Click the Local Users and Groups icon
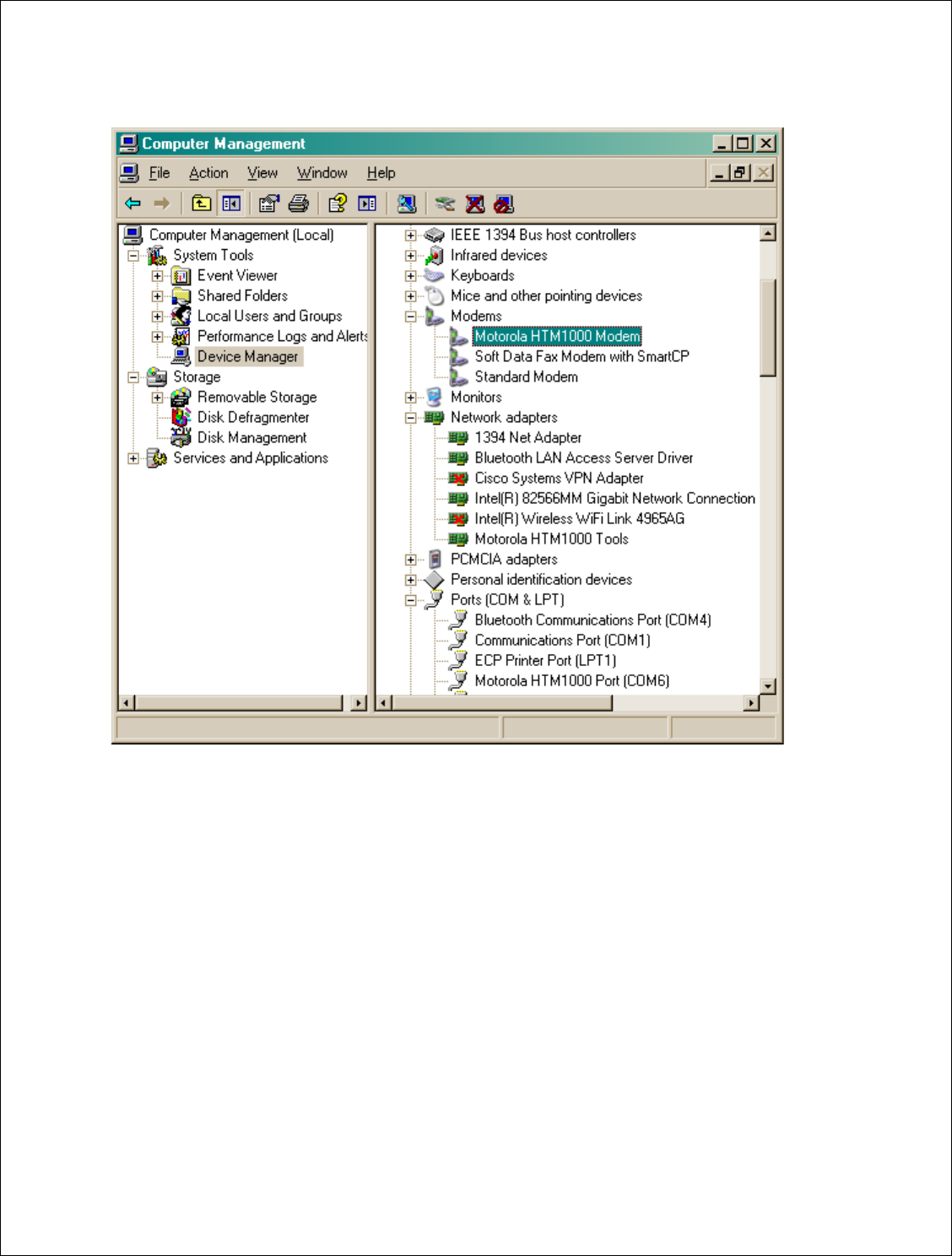Image resolution: width=952 pixels, height=1256 pixels. pyautogui.click(x=181, y=317)
